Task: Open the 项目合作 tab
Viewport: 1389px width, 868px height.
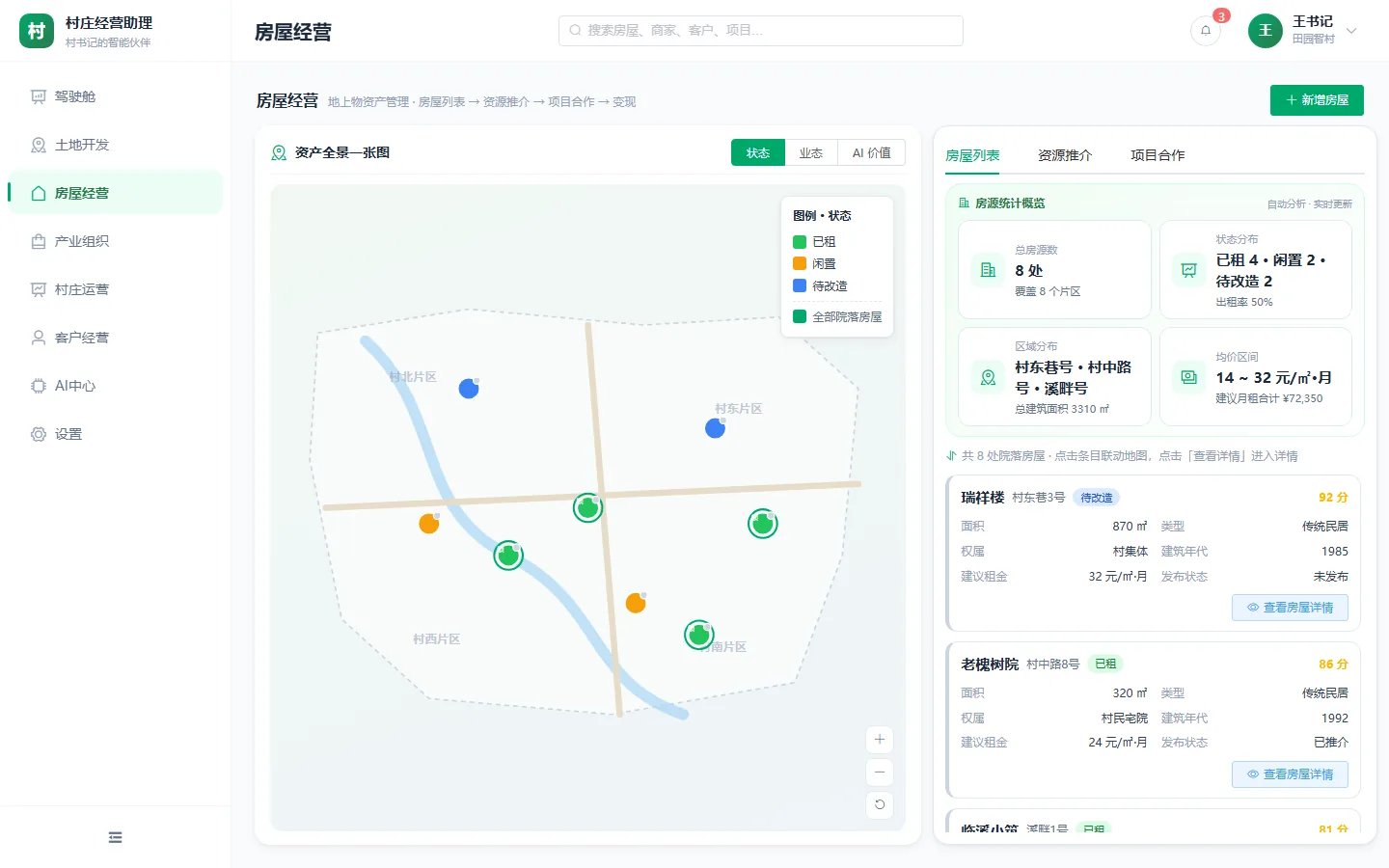Action: 1157,155
